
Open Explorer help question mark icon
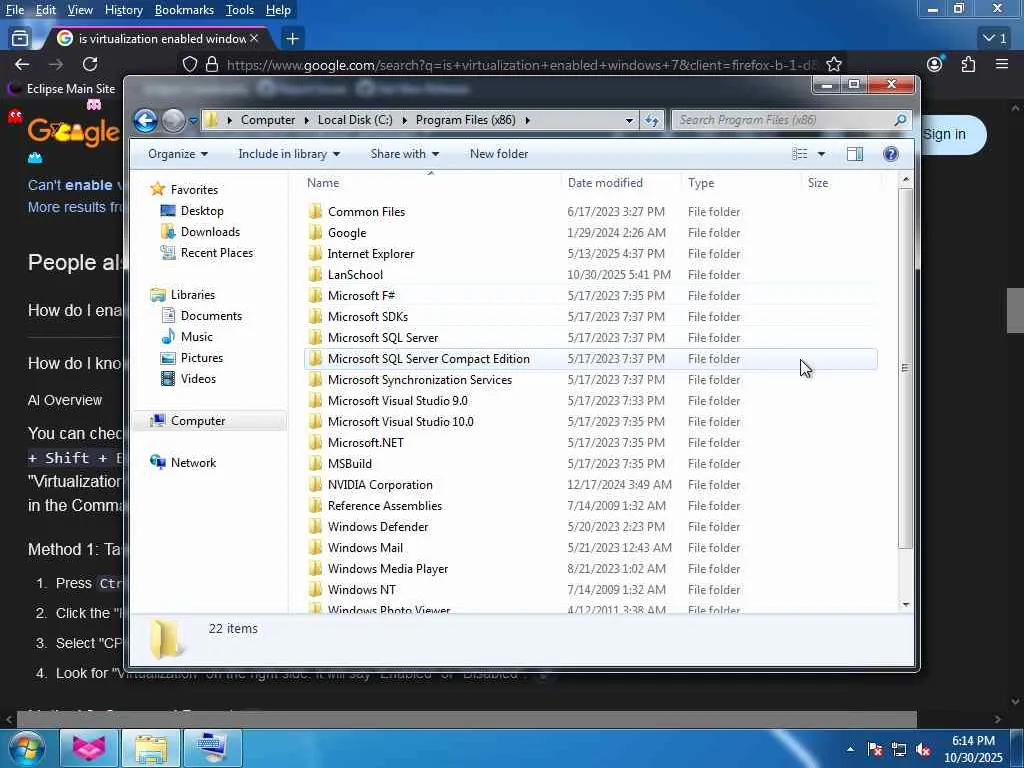[x=890, y=154]
